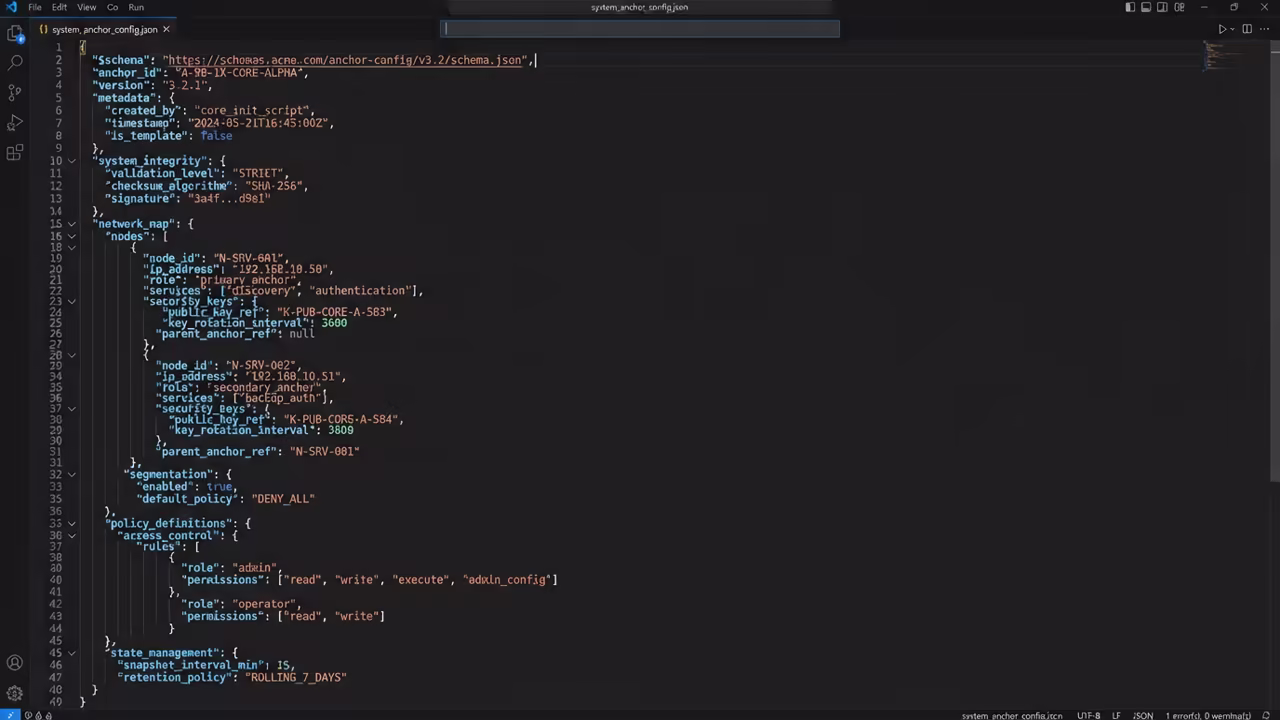The width and height of the screenshot is (1280, 720).
Task: Toggle the bottom panel layout icon
Action: coord(1146,7)
